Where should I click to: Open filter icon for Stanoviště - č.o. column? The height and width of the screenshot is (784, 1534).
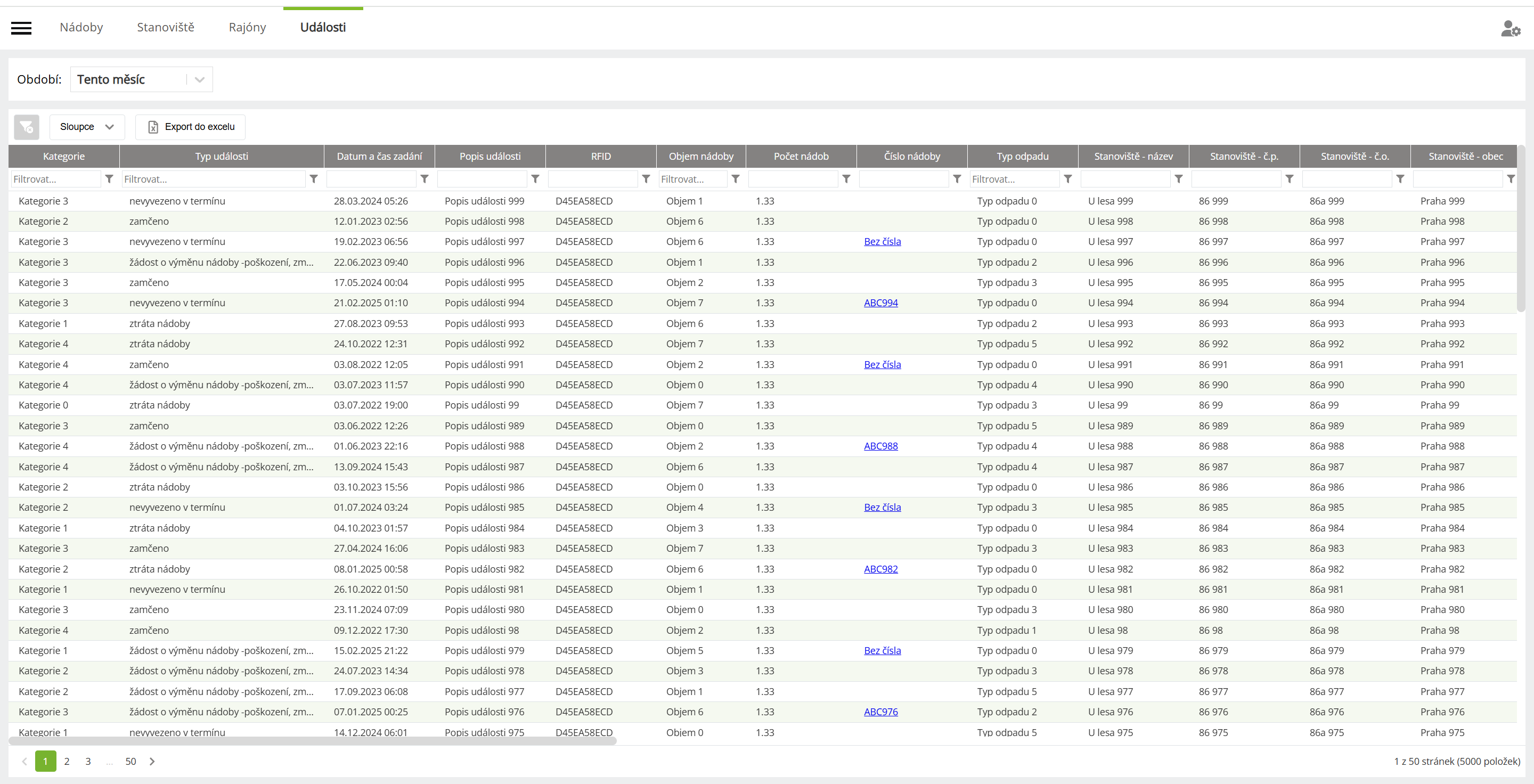(x=1400, y=178)
